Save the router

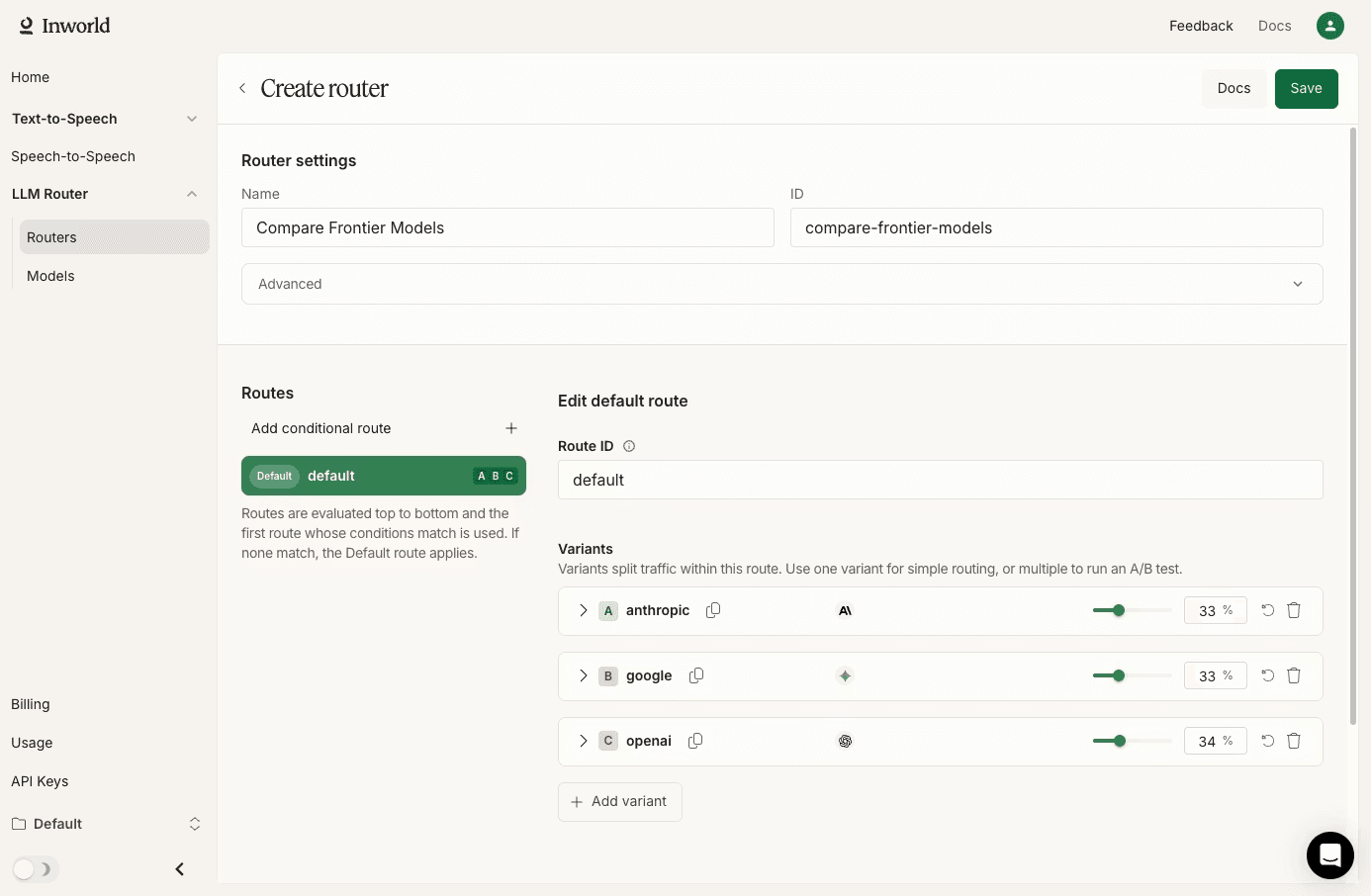[1306, 89]
